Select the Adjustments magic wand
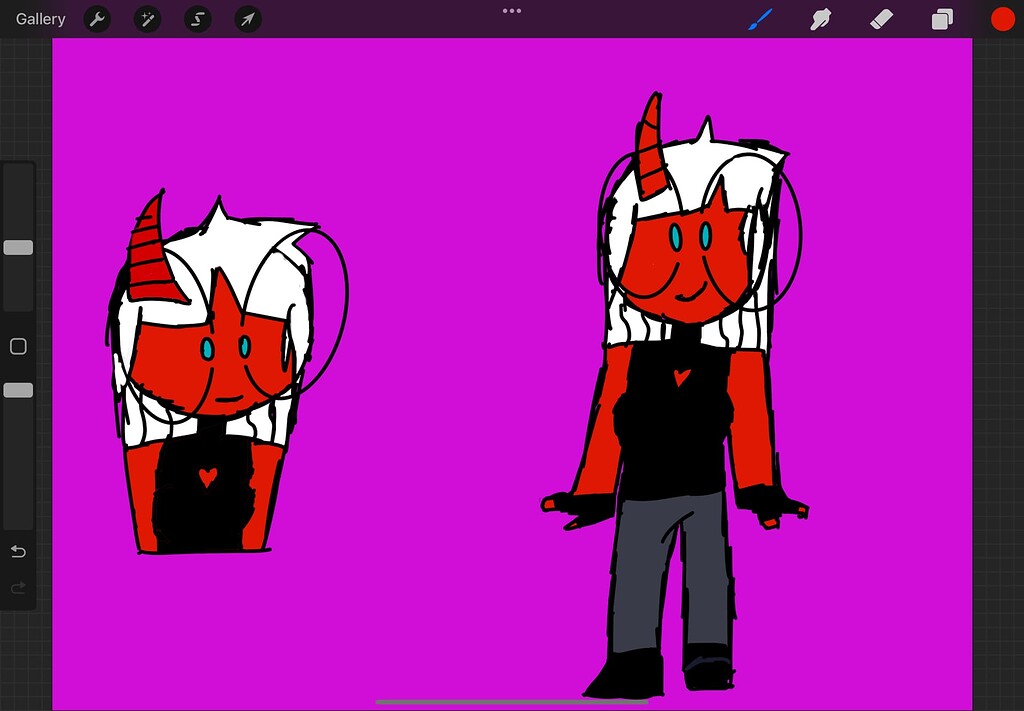 coord(147,19)
